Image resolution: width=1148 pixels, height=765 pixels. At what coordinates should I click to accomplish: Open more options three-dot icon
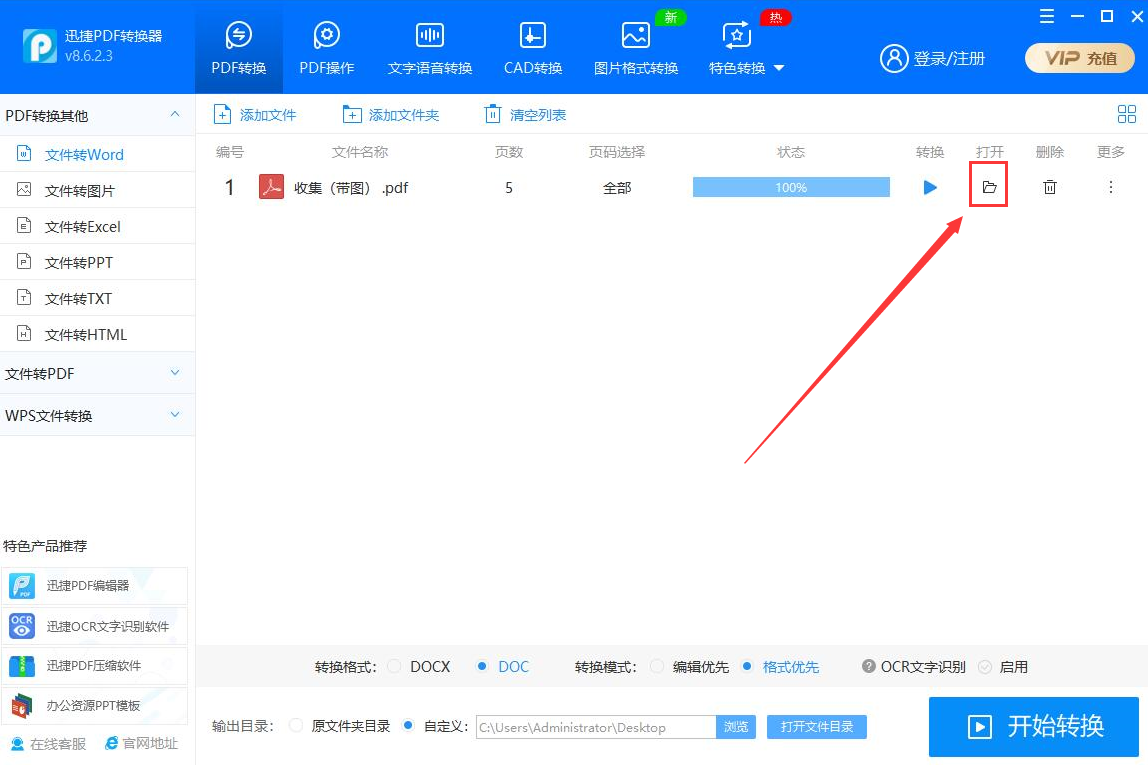pos(1111,187)
